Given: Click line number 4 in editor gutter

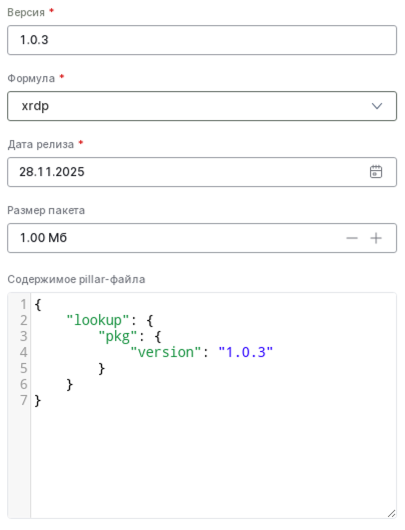Looking at the screenshot, I should (x=23, y=352).
